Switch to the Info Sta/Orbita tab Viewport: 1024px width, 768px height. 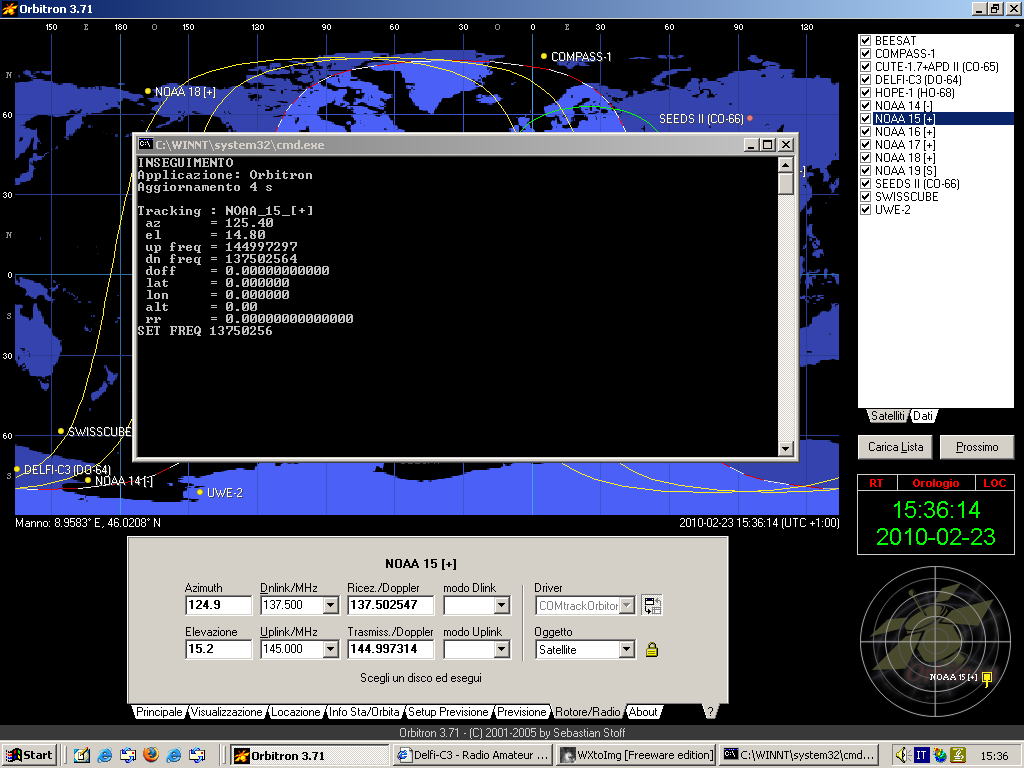coord(364,712)
